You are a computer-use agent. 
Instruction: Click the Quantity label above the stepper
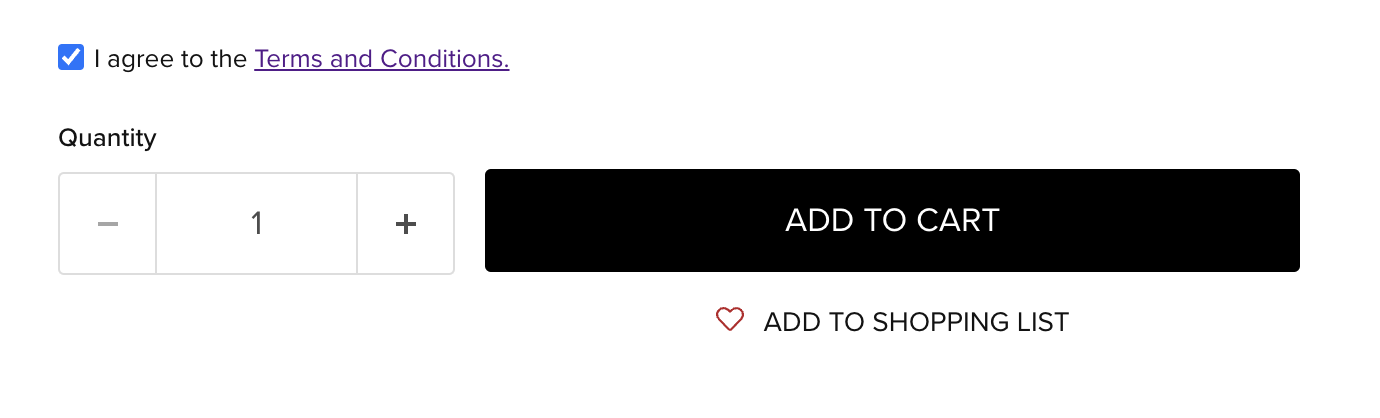[x=107, y=138]
